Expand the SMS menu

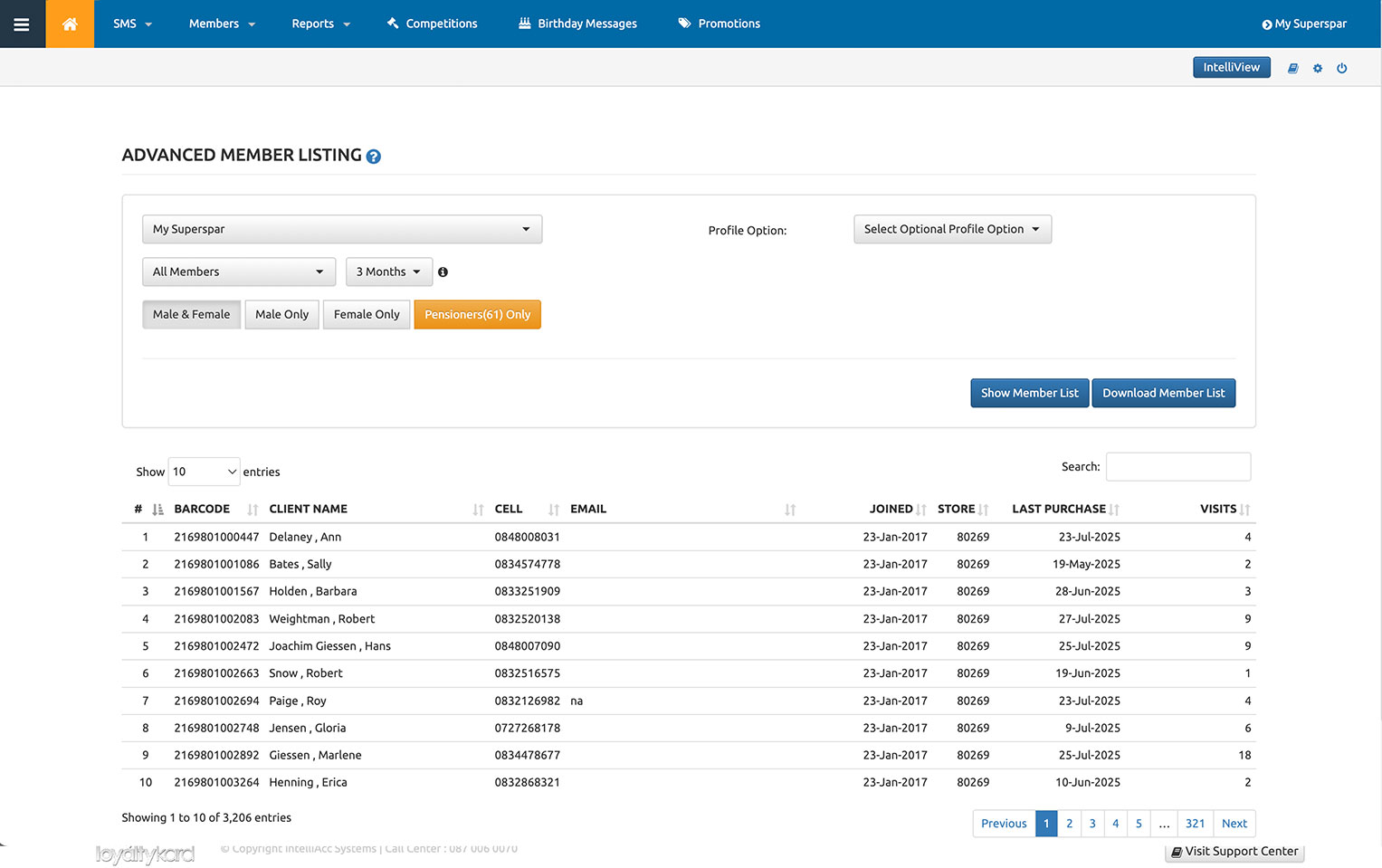132,24
